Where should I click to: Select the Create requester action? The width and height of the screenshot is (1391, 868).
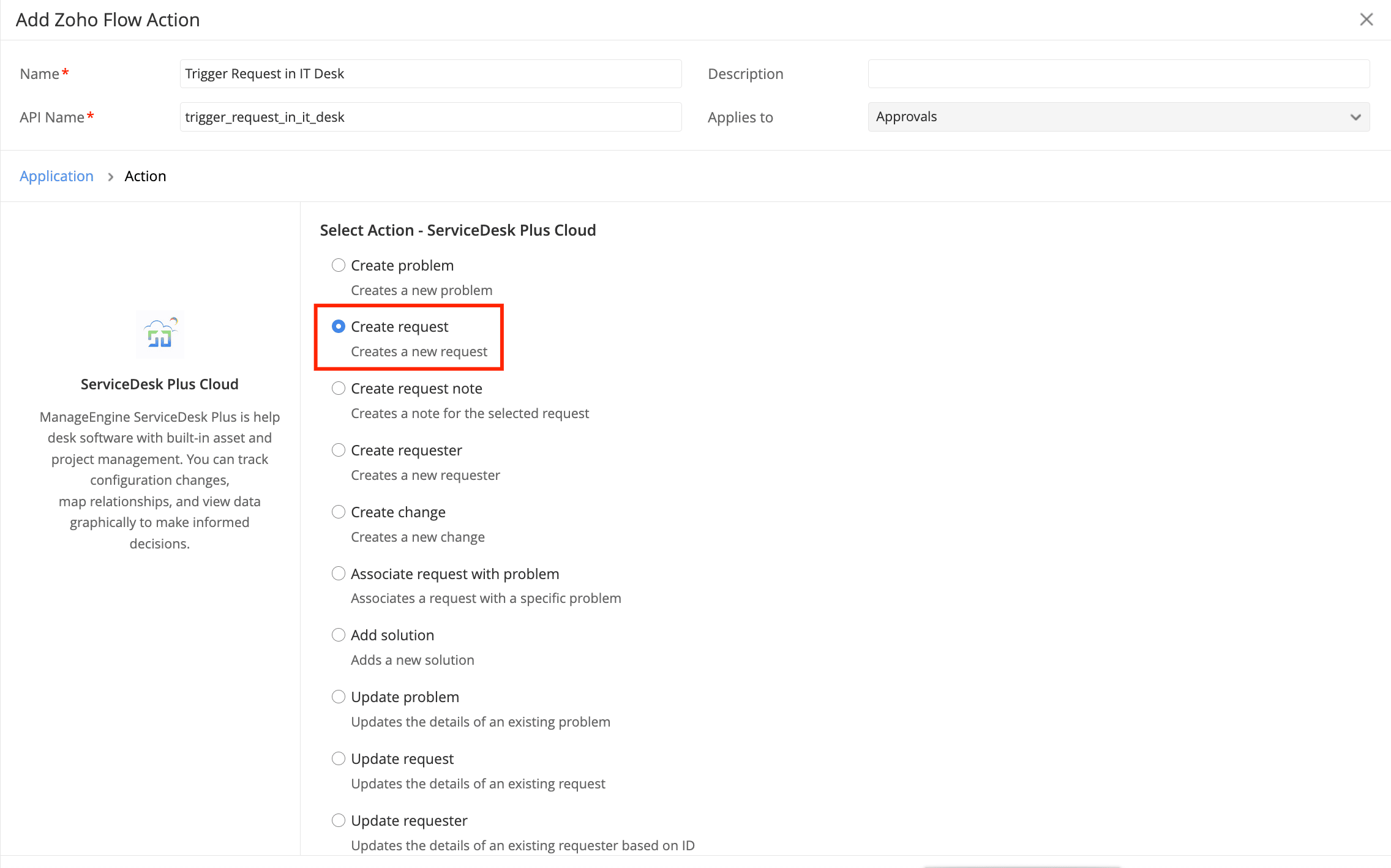tap(339, 451)
